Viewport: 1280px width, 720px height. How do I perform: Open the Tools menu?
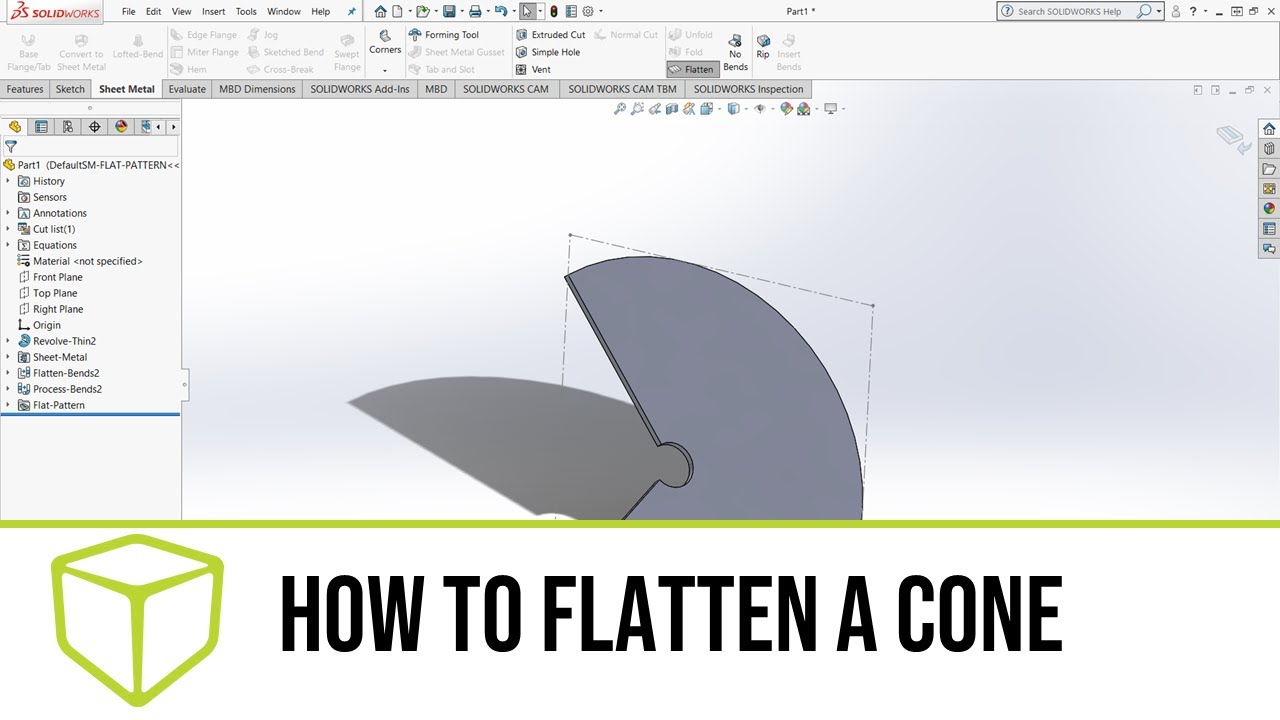click(x=246, y=12)
